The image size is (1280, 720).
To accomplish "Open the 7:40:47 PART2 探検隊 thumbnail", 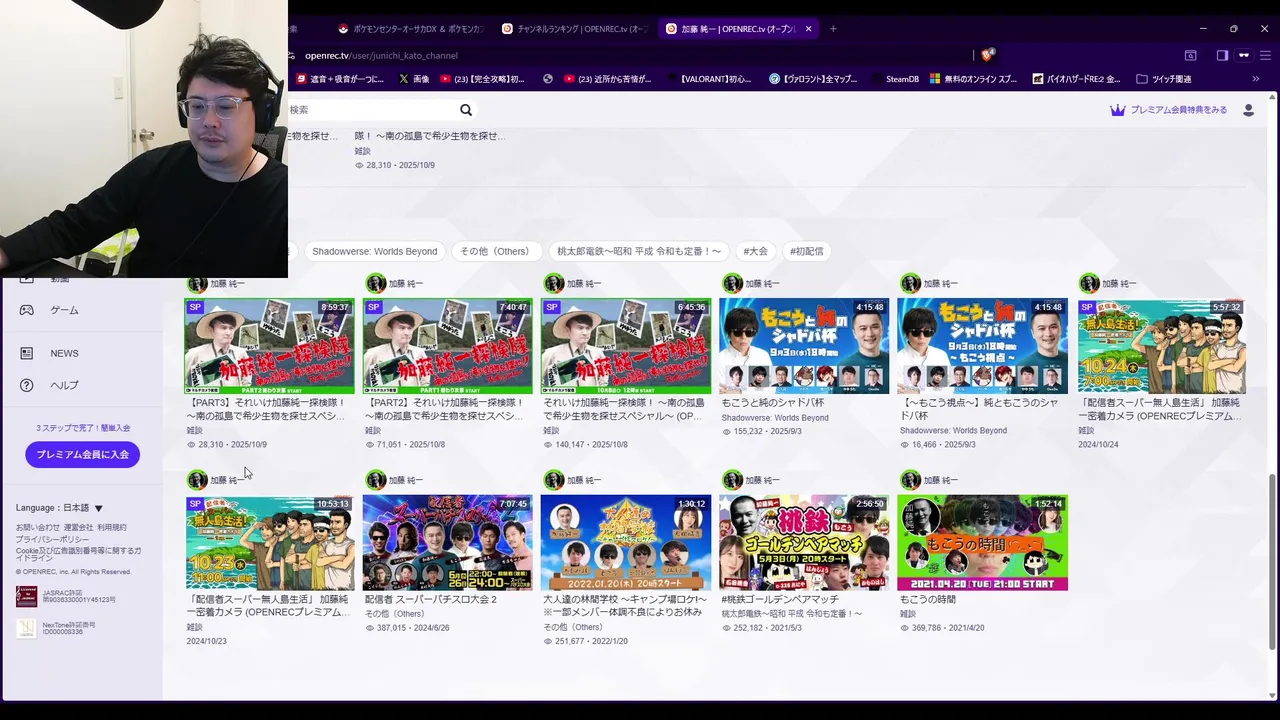I will [x=447, y=346].
